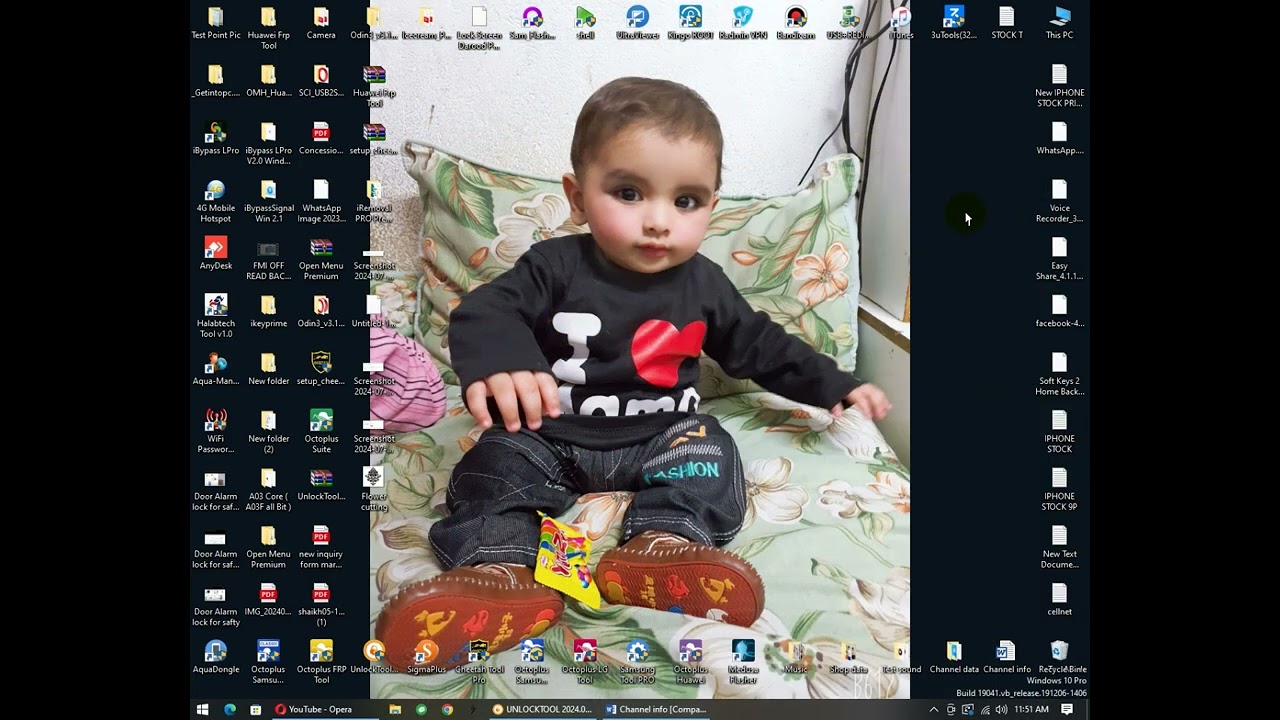Open the clock showing 11:51 AM

point(1031,709)
